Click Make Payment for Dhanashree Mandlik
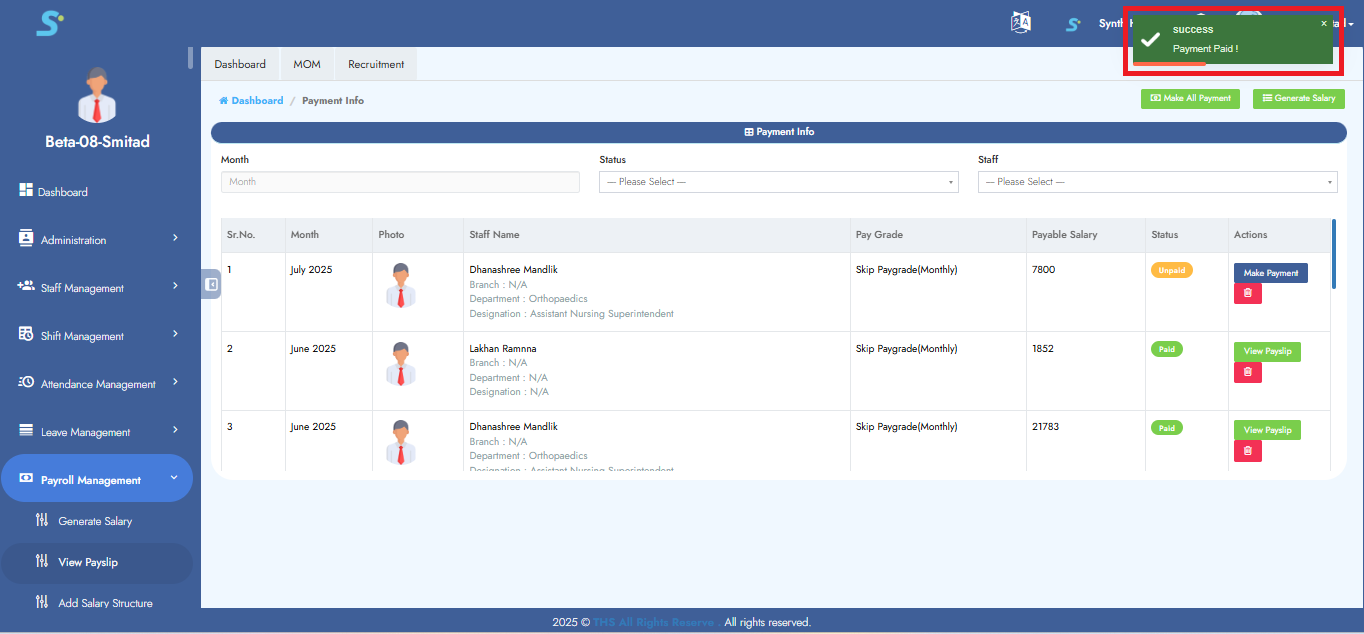The width and height of the screenshot is (1364, 634). tap(1270, 273)
